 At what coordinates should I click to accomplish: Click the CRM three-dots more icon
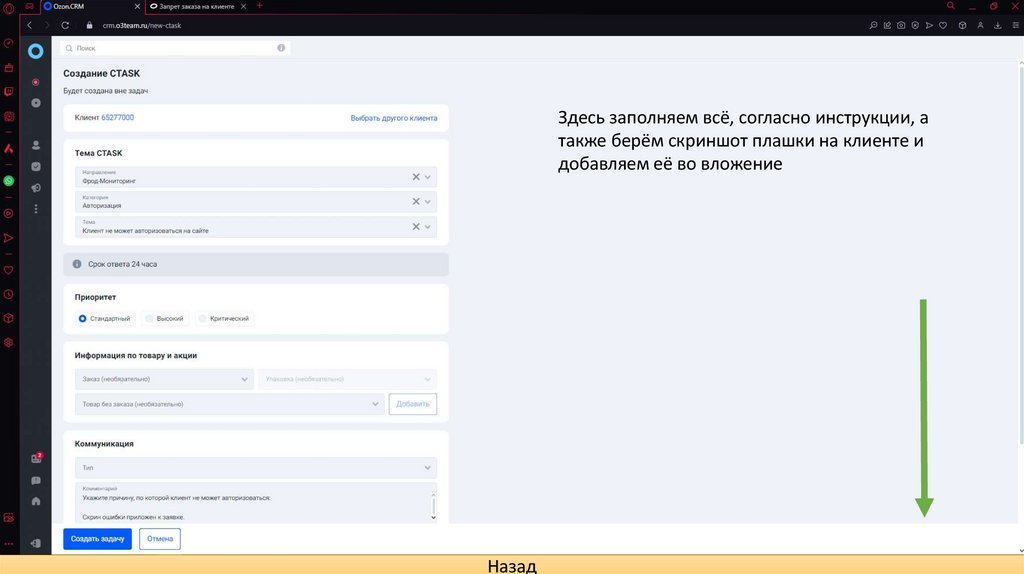point(36,209)
